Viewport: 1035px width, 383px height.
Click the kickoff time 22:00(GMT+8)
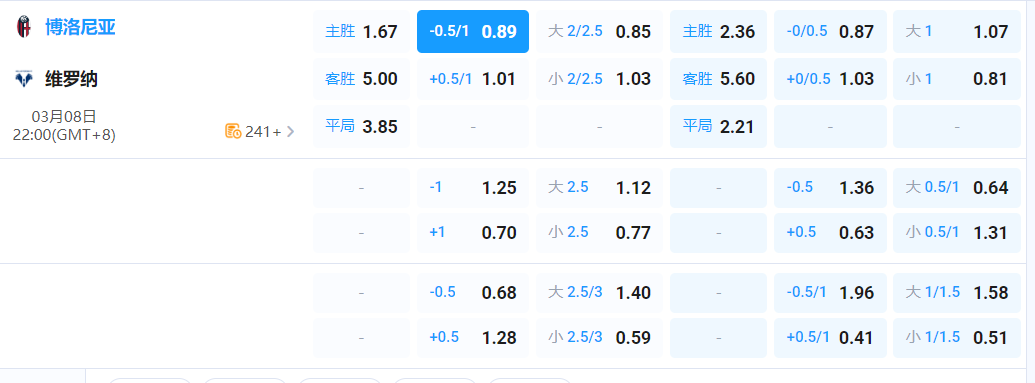(64, 135)
